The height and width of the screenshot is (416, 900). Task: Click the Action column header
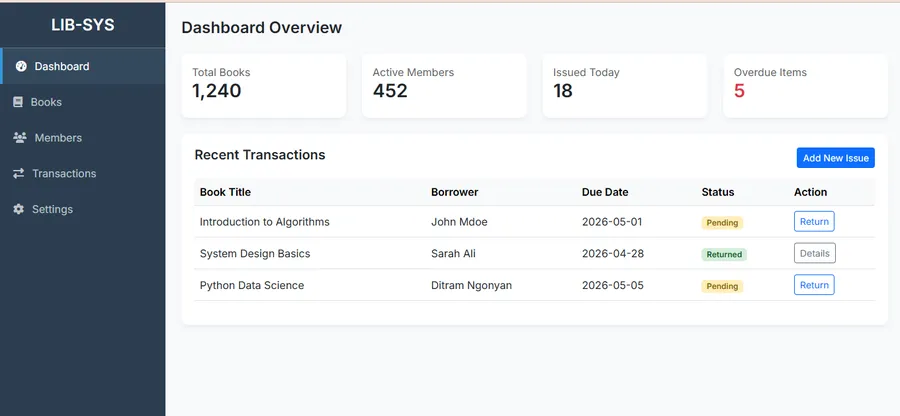[810, 192]
